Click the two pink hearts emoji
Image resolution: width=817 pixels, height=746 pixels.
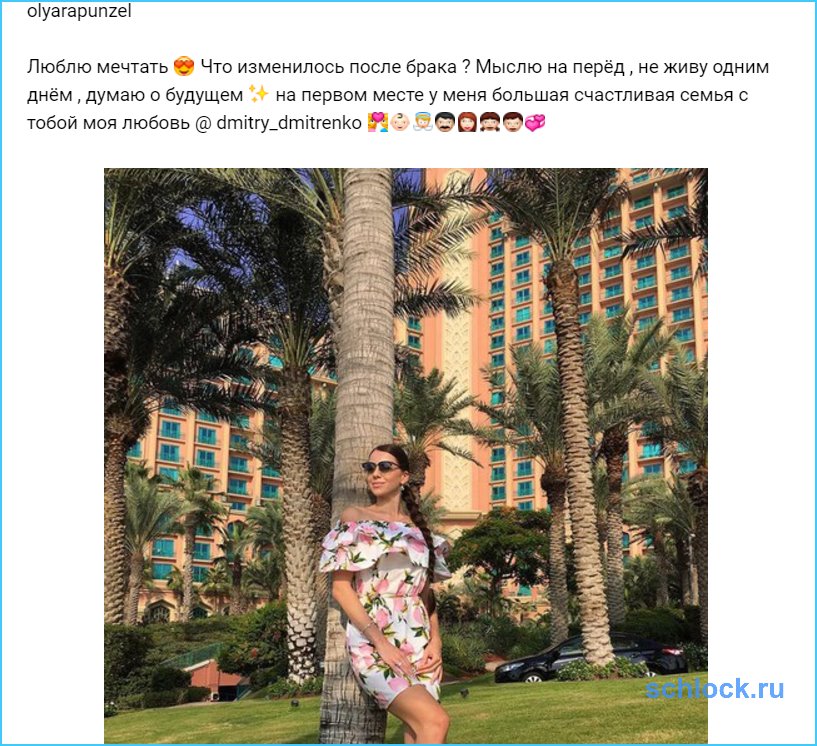tap(535, 123)
